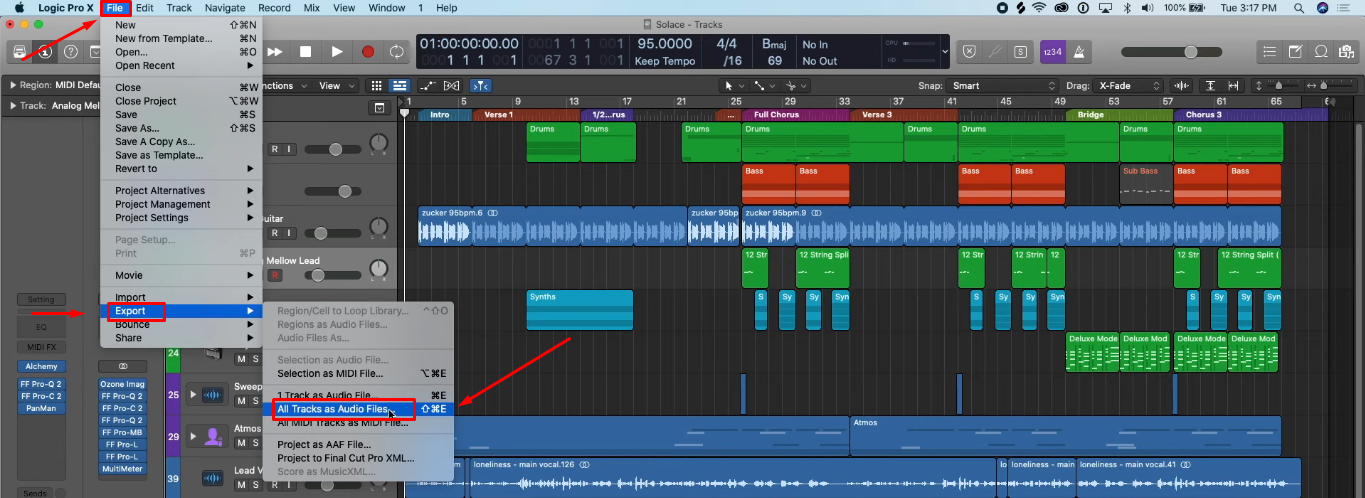
Task: Click the Vertical Auto Zoom button
Action: pyautogui.click(x=1210, y=86)
